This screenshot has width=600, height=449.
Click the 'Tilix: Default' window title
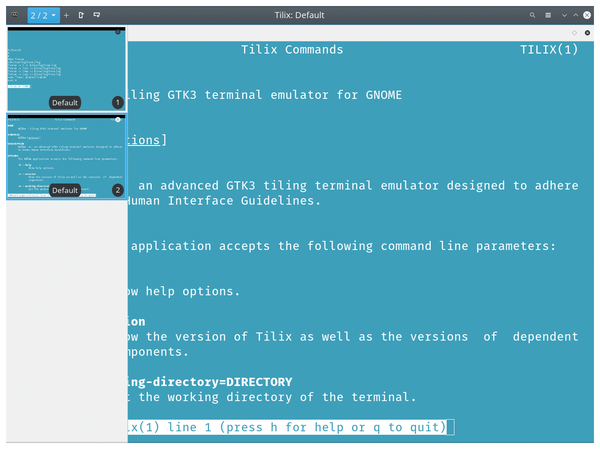click(299, 15)
